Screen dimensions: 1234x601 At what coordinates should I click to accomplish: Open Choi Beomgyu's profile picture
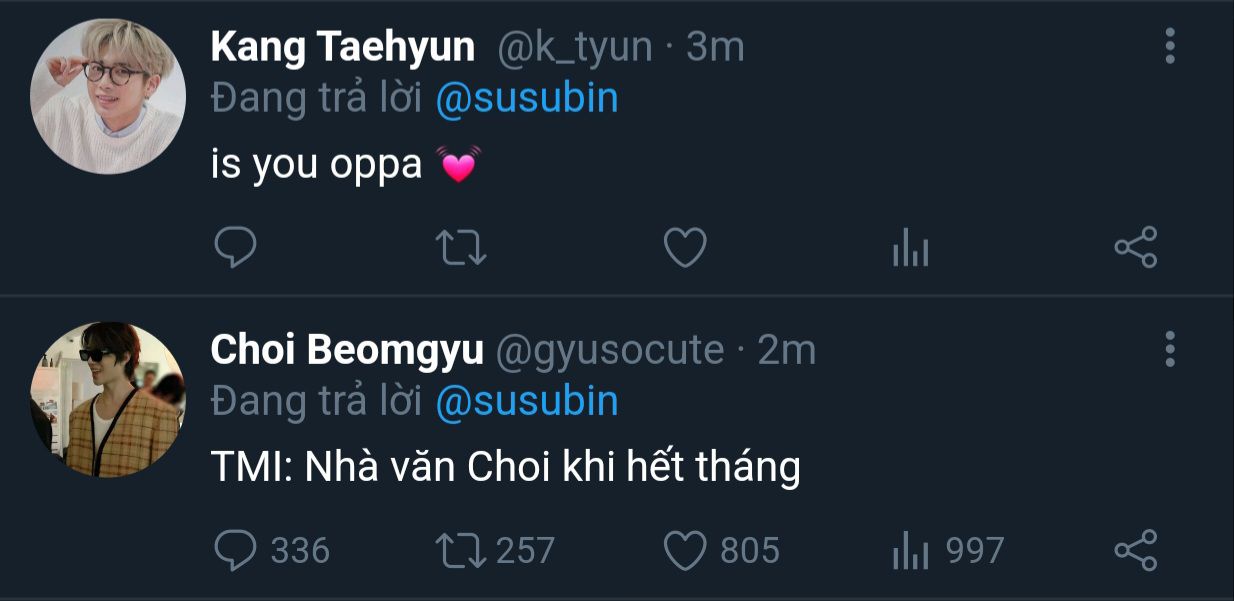(x=108, y=399)
